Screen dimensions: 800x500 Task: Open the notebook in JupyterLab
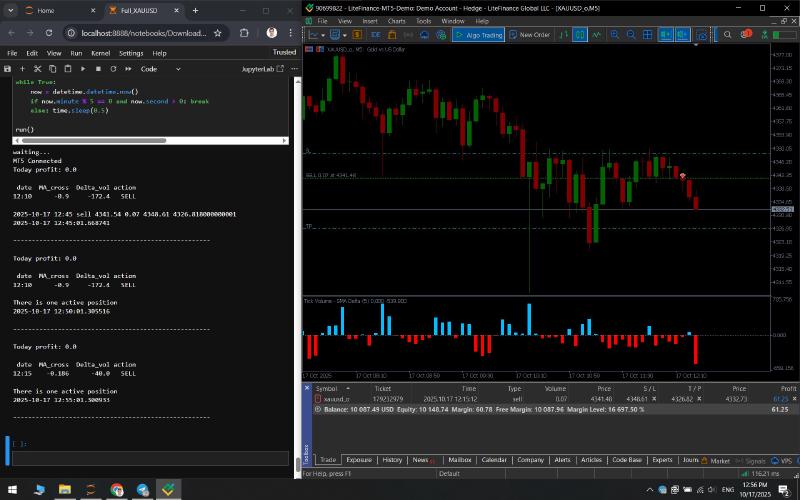[262, 69]
